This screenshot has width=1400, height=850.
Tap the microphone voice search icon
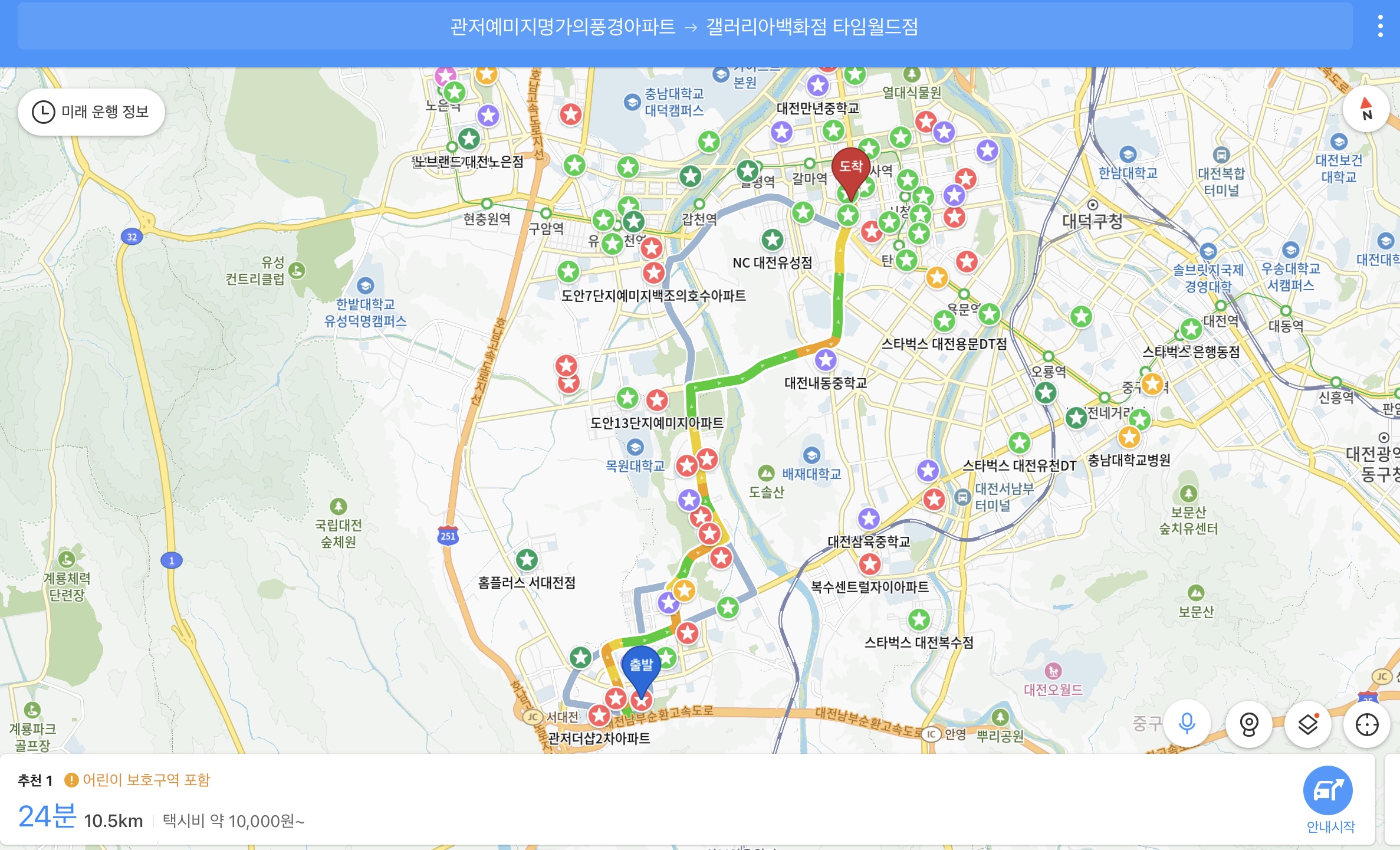(x=1187, y=724)
